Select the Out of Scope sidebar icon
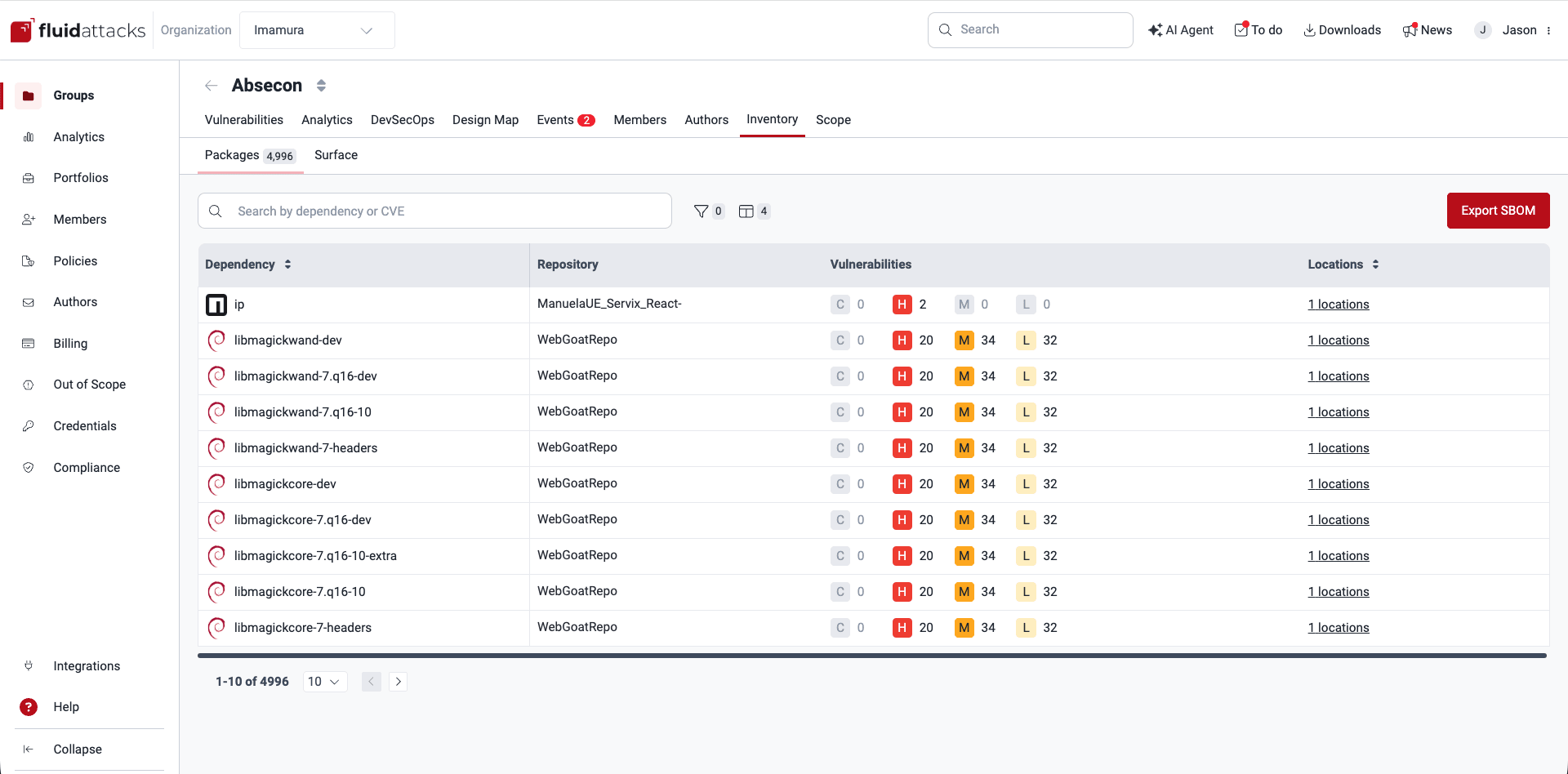This screenshot has height=774, width=1568. pyautogui.click(x=29, y=384)
